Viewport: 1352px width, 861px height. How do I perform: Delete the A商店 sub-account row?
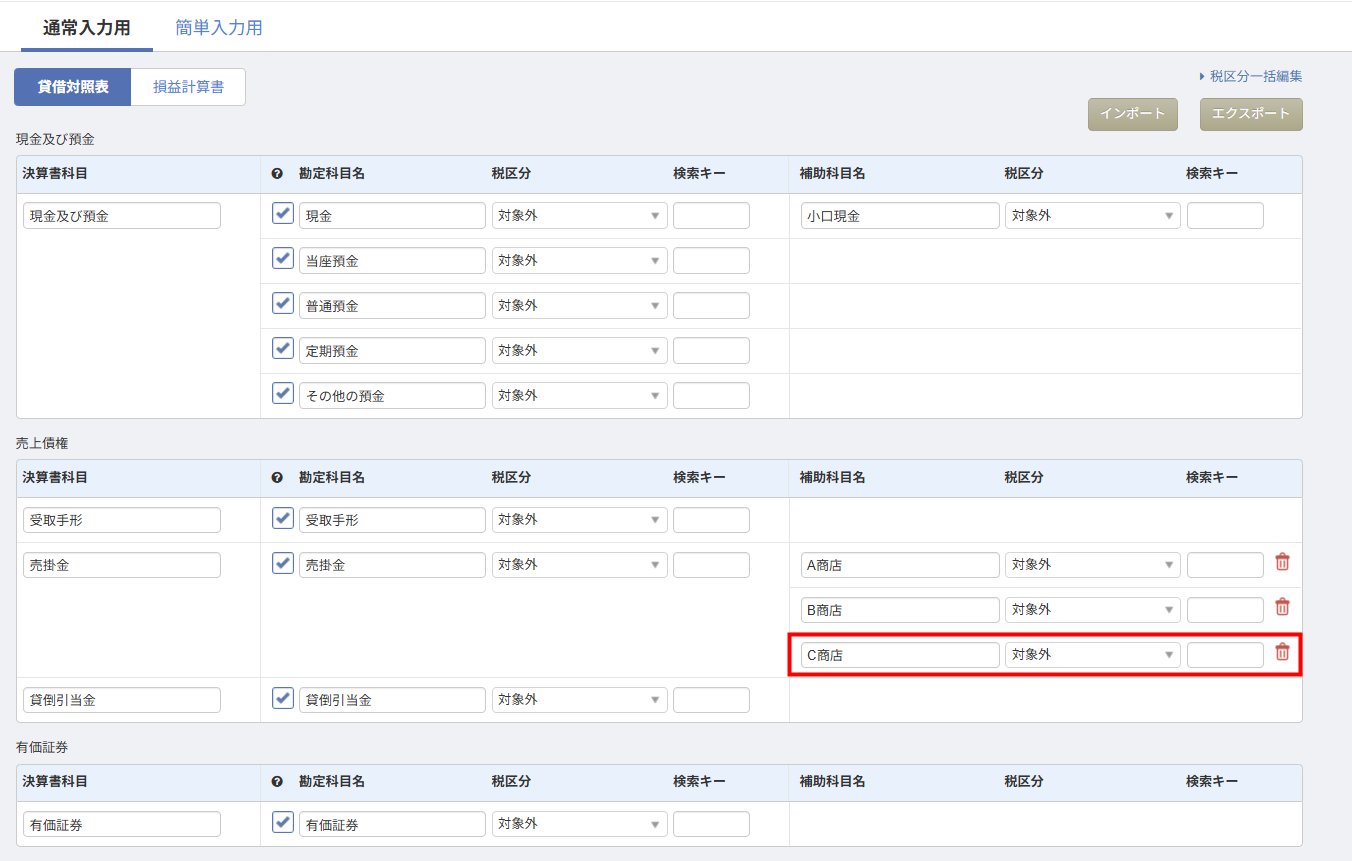coord(1282,563)
